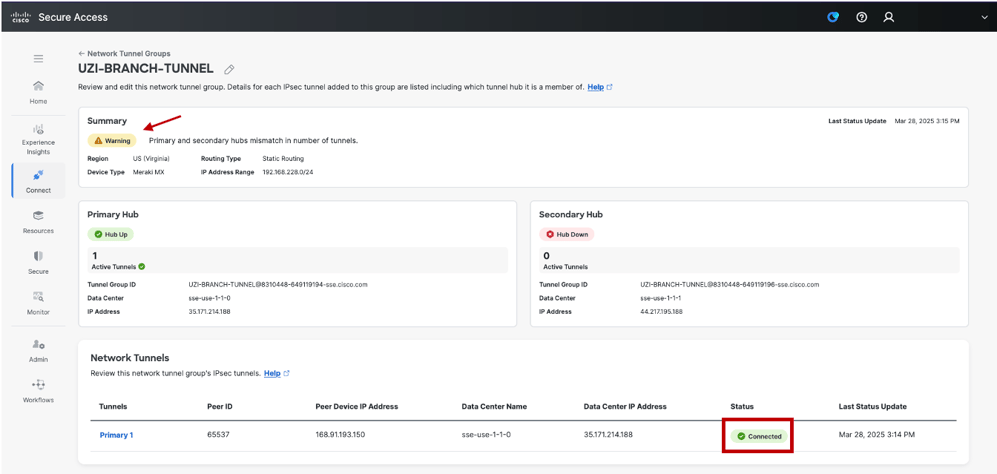The image size is (997, 474).
Task: Select the Secondary Hub Tunnel Group ID value
Action: [x=729, y=284]
